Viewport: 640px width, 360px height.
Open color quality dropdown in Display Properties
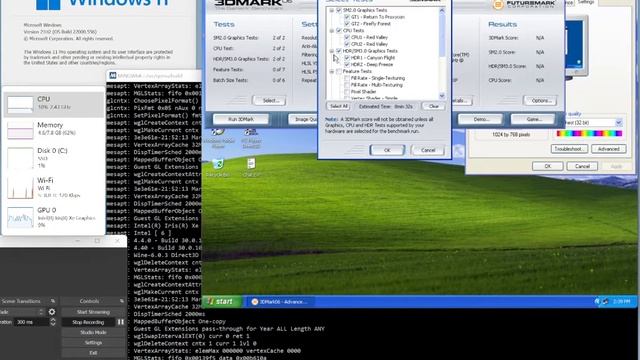[x=619, y=122]
